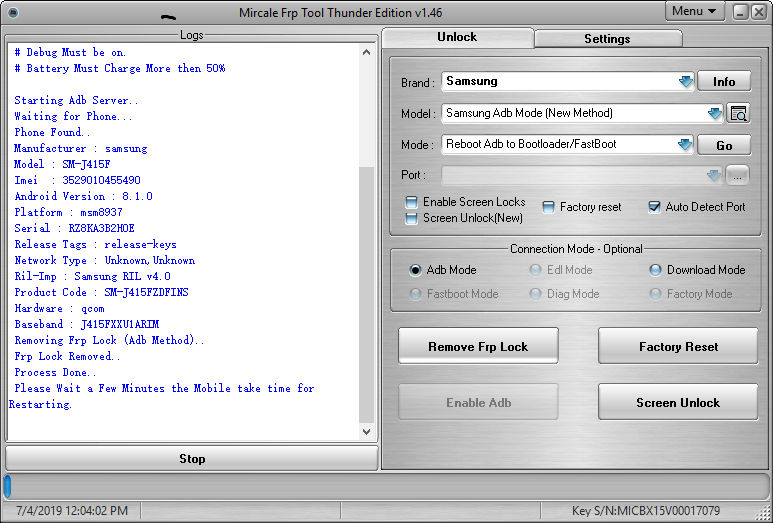Click the 'Waiting for Phone...' log line

click(73, 116)
